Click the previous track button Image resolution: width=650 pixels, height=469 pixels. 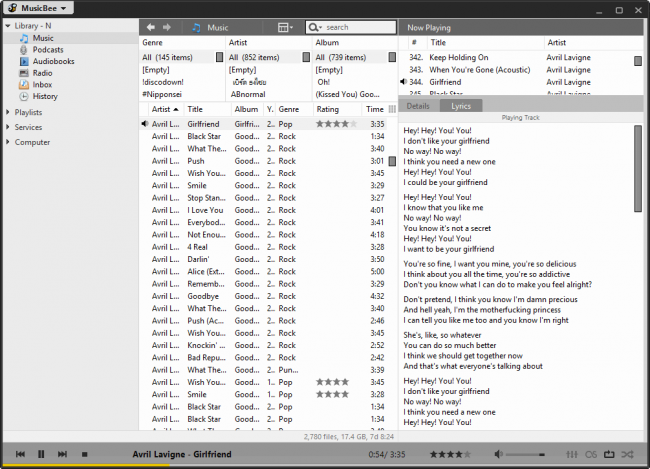[20, 455]
